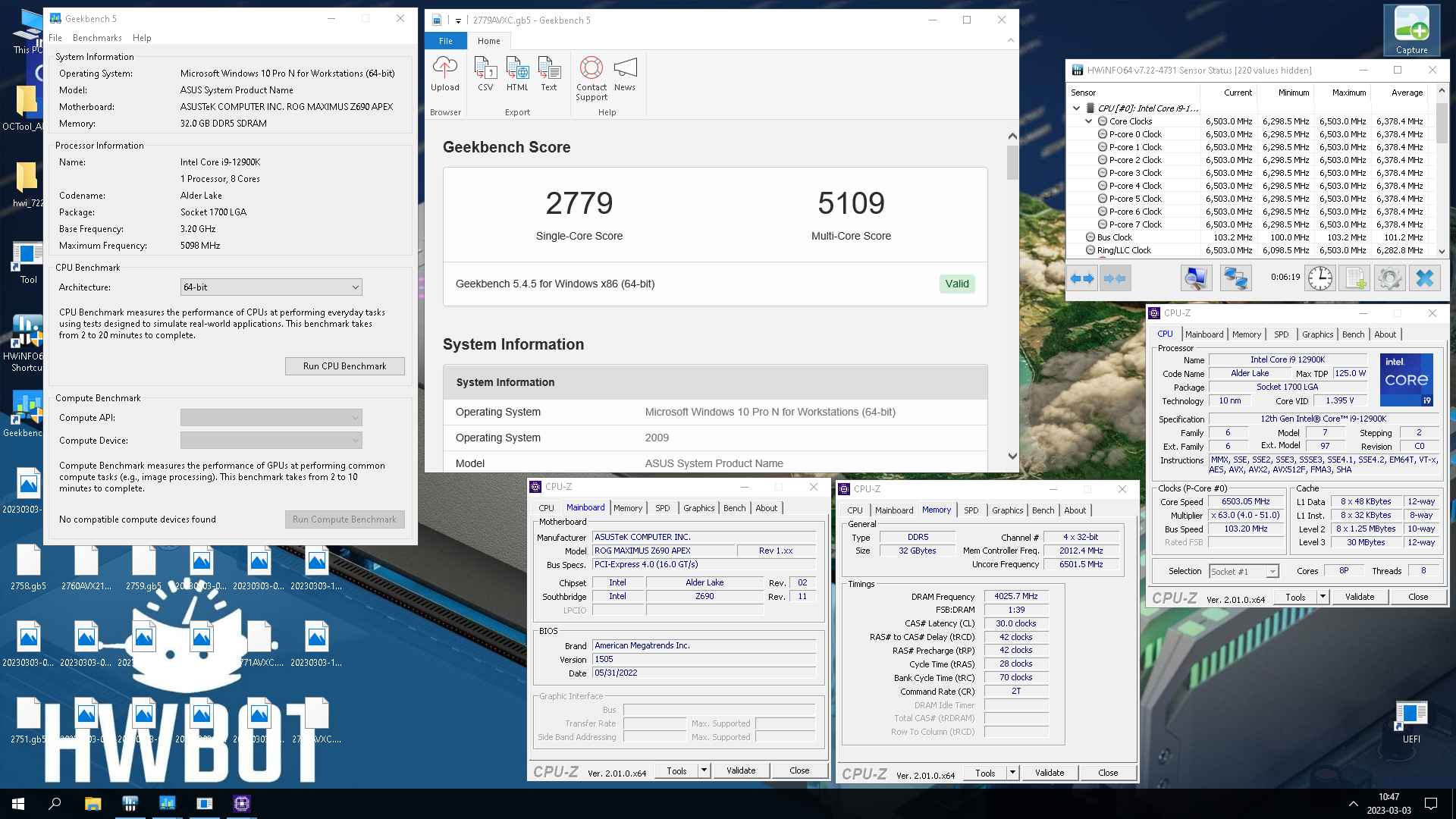
Task: Click the Run Compute Benchmark button
Action: (345, 519)
